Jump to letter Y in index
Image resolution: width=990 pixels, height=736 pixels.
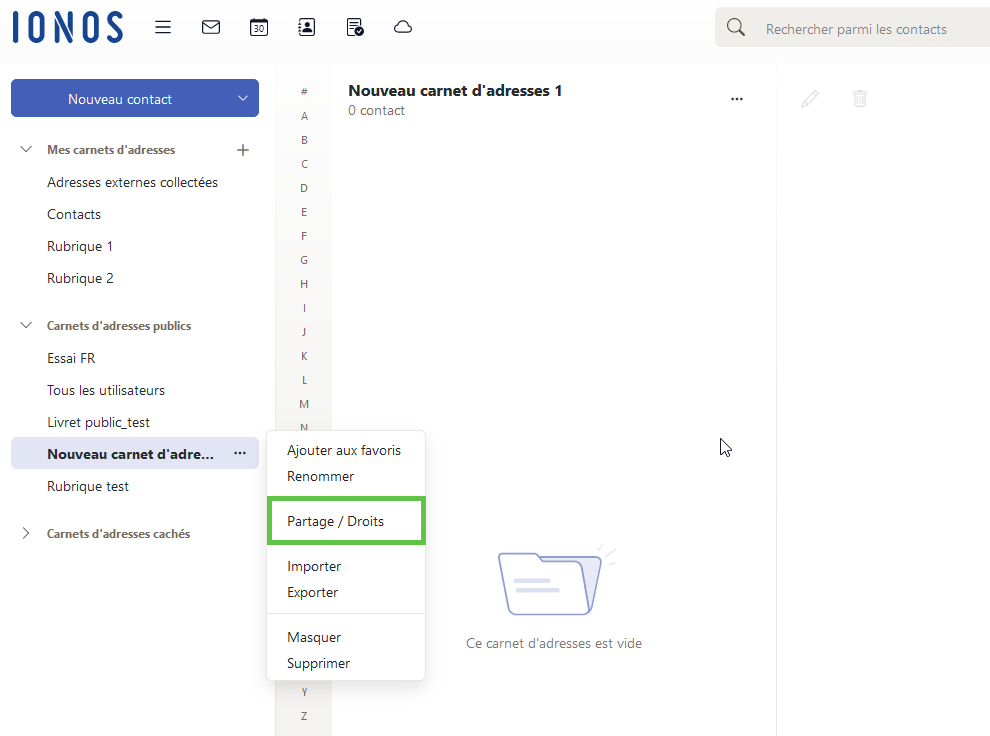(x=304, y=692)
